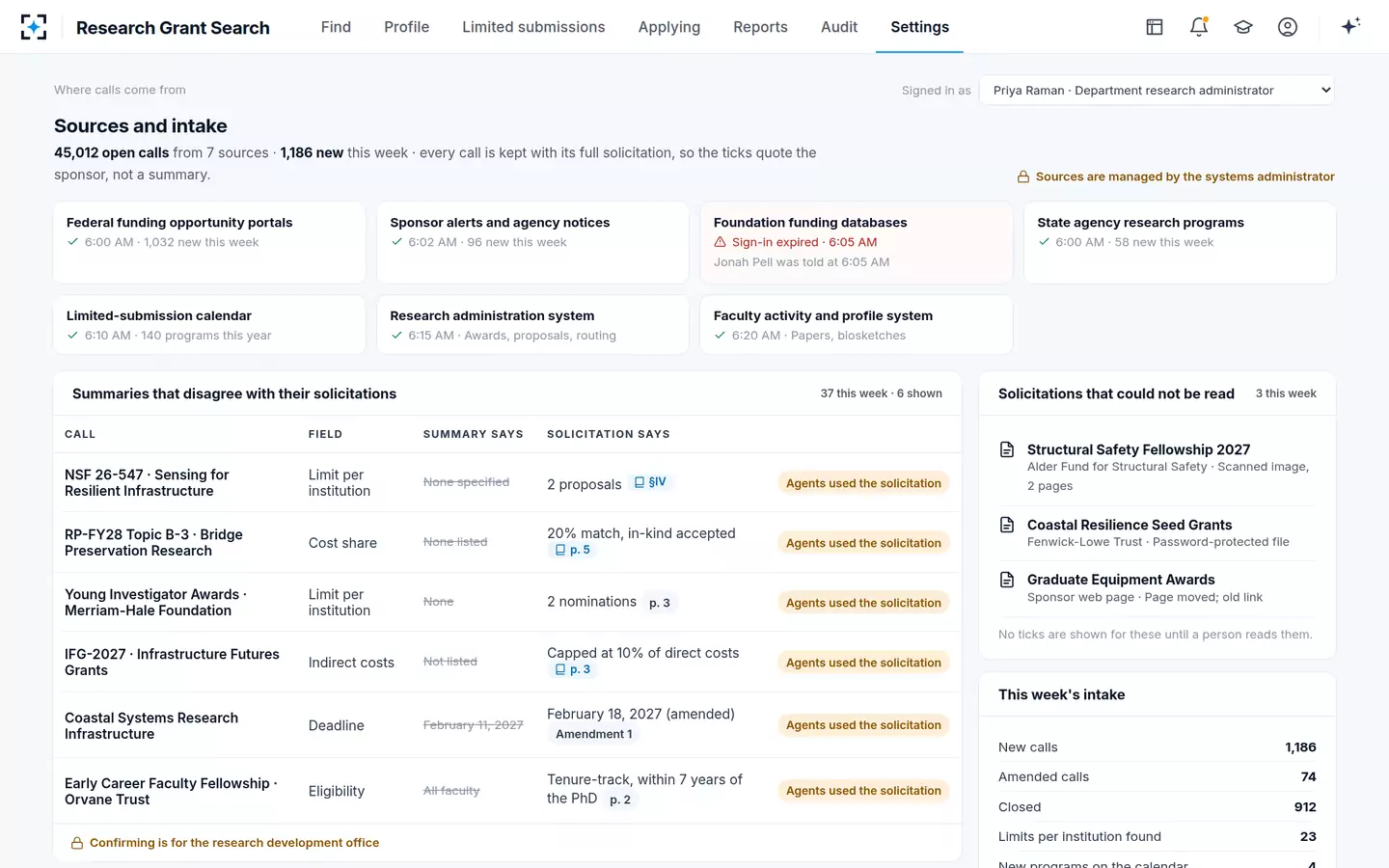The image size is (1389, 868).
Task: Click lock icon beside Confirming is for research
Action: click(x=77, y=843)
